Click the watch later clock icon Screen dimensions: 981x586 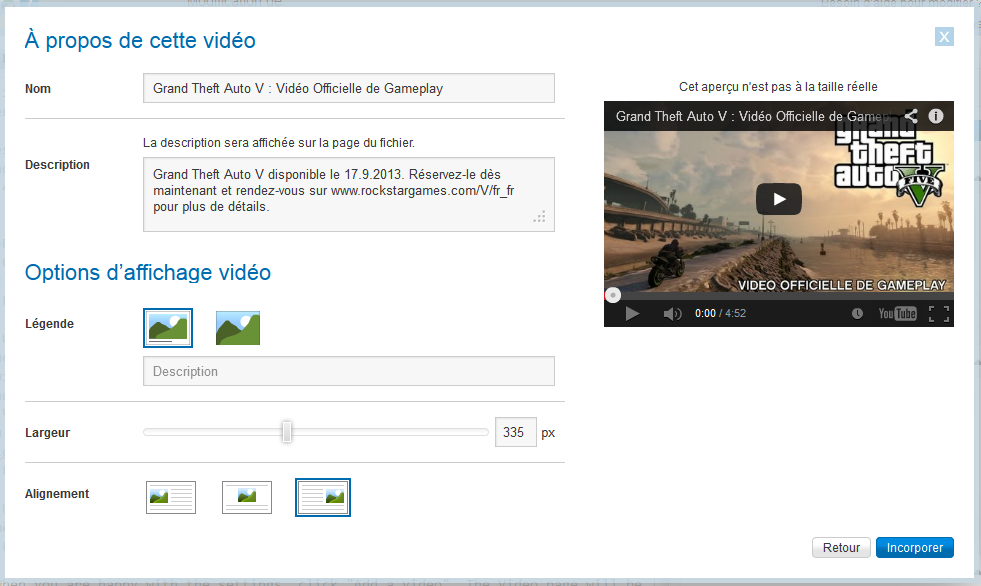(x=857, y=313)
